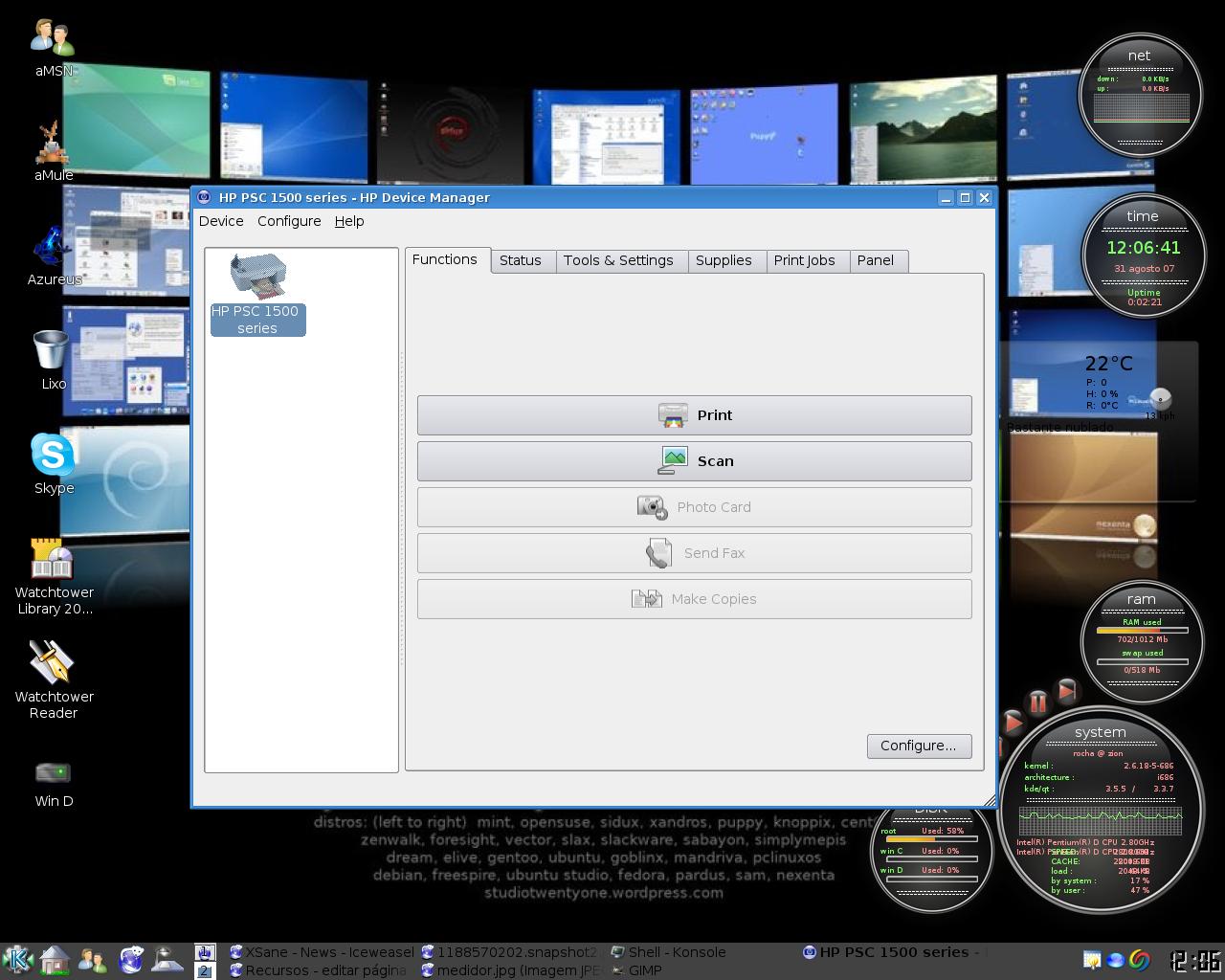The width and height of the screenshot is (1225, 980).
Task: Click the aMSN icon in the panel
Action: tap(93, 960)
